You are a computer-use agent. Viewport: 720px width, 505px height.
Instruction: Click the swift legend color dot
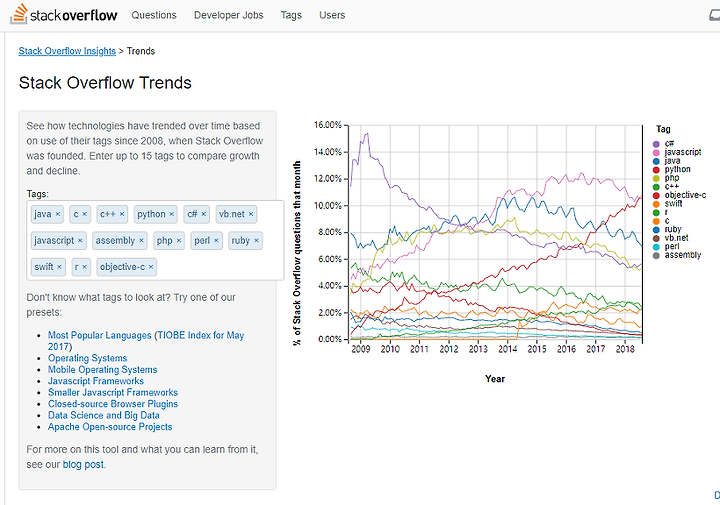656,204
